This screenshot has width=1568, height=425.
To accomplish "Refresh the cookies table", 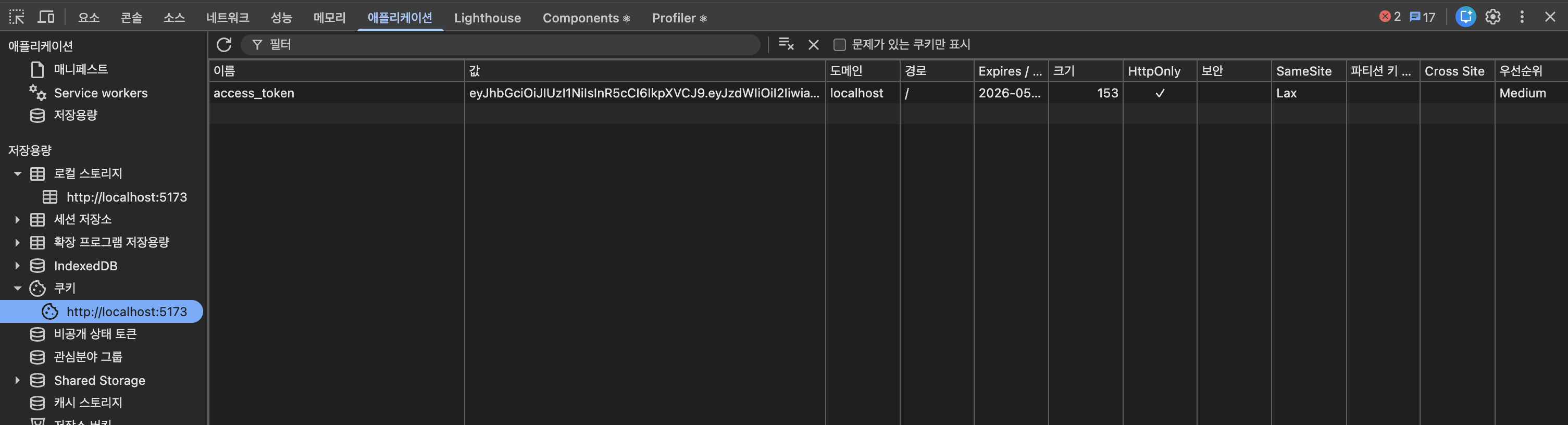I will pos(224,44).
